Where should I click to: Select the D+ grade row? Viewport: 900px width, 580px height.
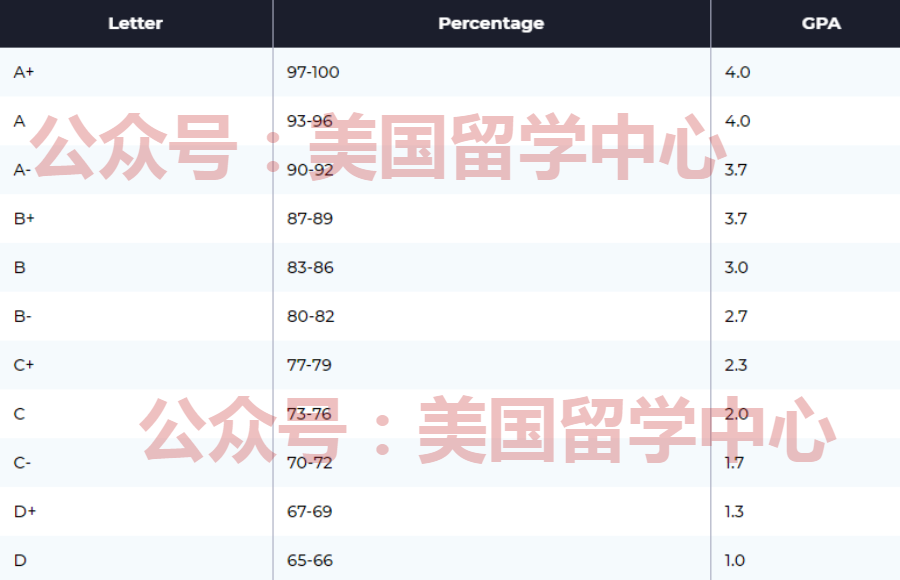tap(22, 511)
